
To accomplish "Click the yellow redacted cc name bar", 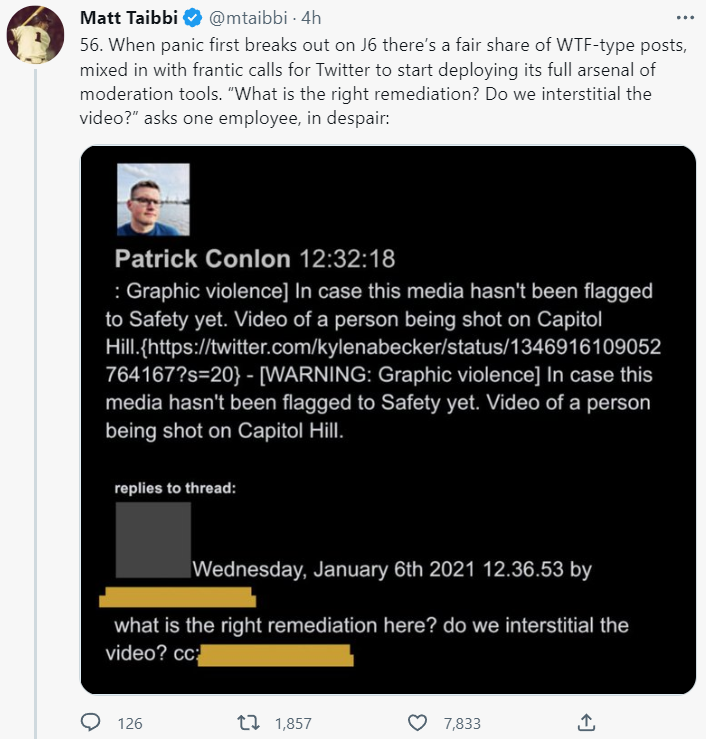I will click(x=276, y=655).
